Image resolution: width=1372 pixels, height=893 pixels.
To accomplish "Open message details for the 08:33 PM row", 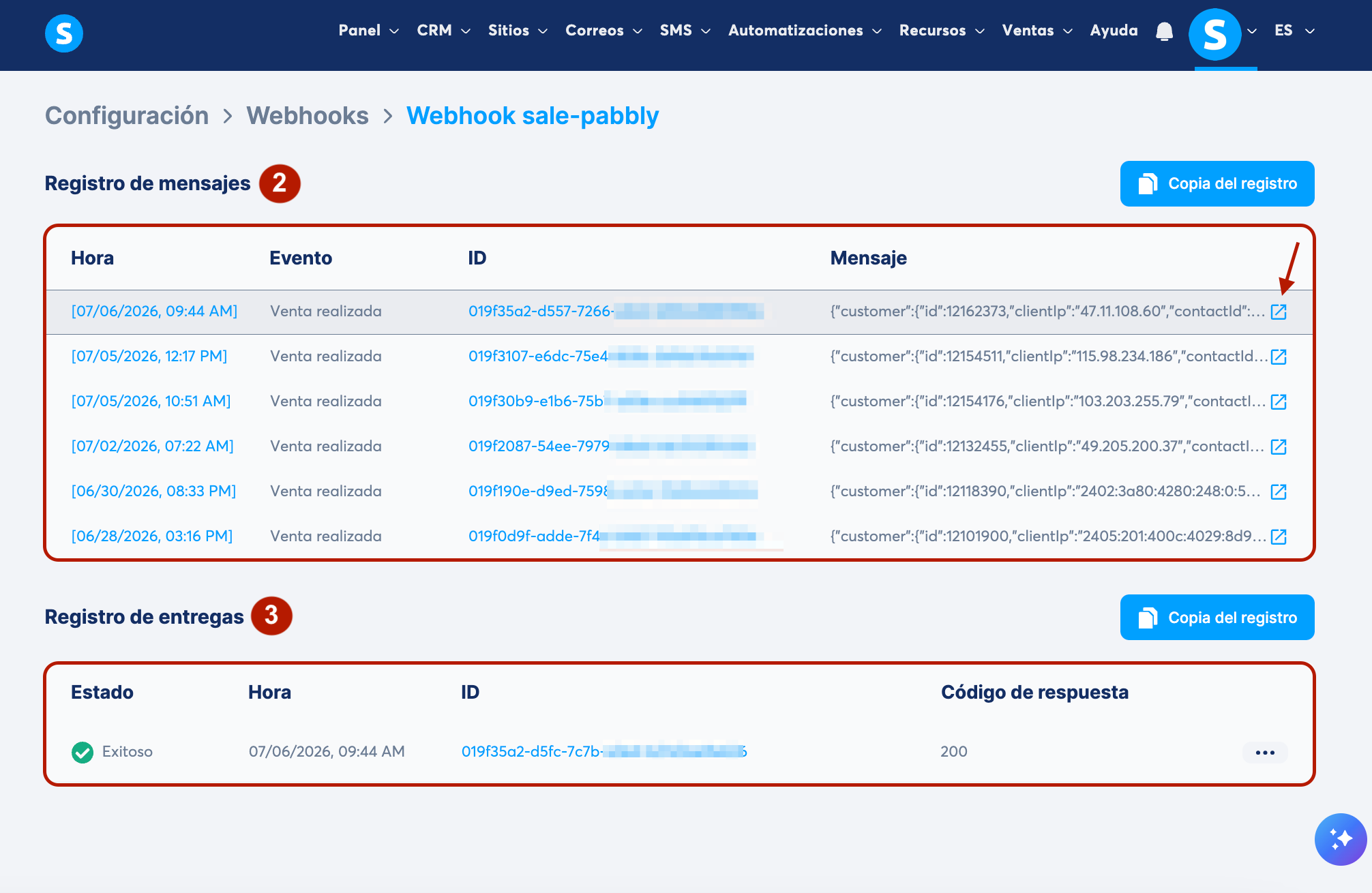I will (x=1279, y=491).
